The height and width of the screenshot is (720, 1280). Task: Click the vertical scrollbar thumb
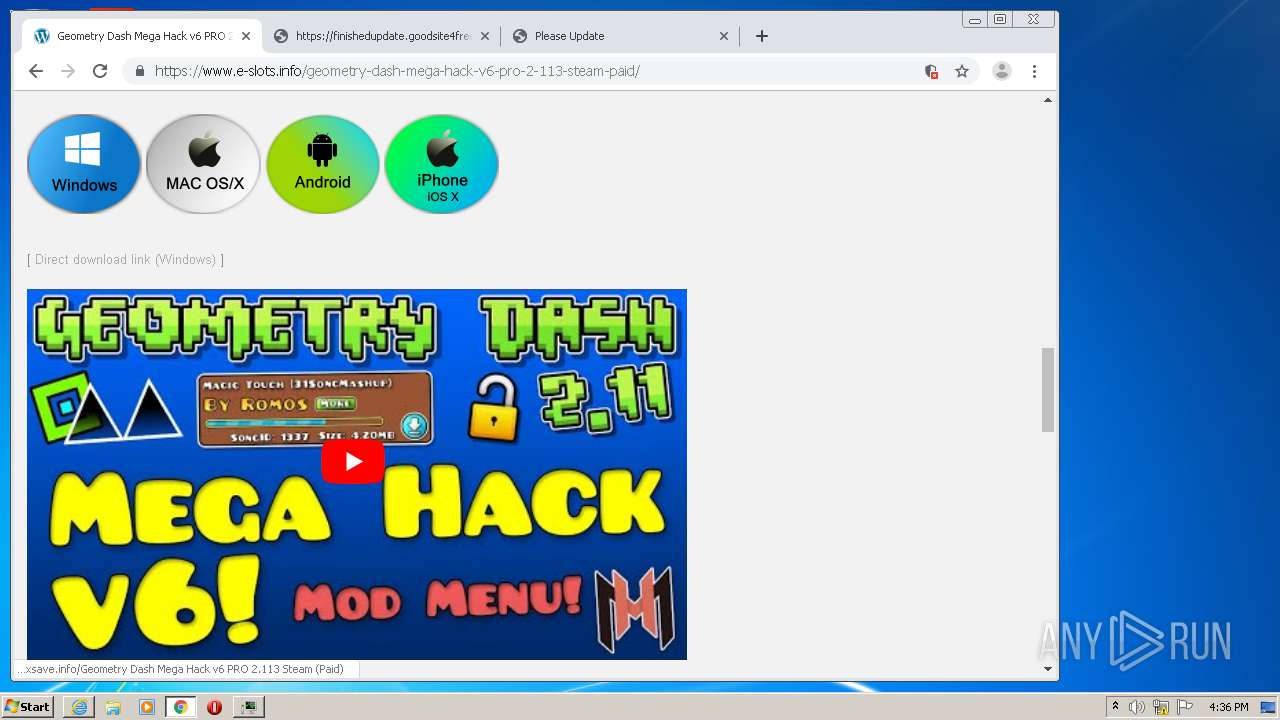[1048, 390]
